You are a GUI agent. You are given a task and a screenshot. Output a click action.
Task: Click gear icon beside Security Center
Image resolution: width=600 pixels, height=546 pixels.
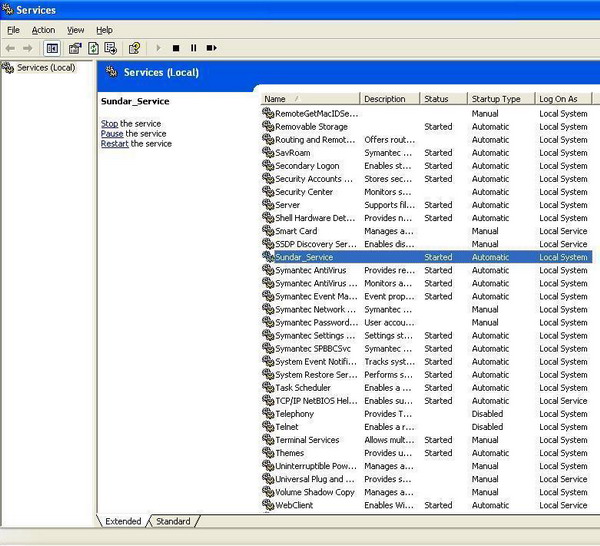[x=268, y=191]
